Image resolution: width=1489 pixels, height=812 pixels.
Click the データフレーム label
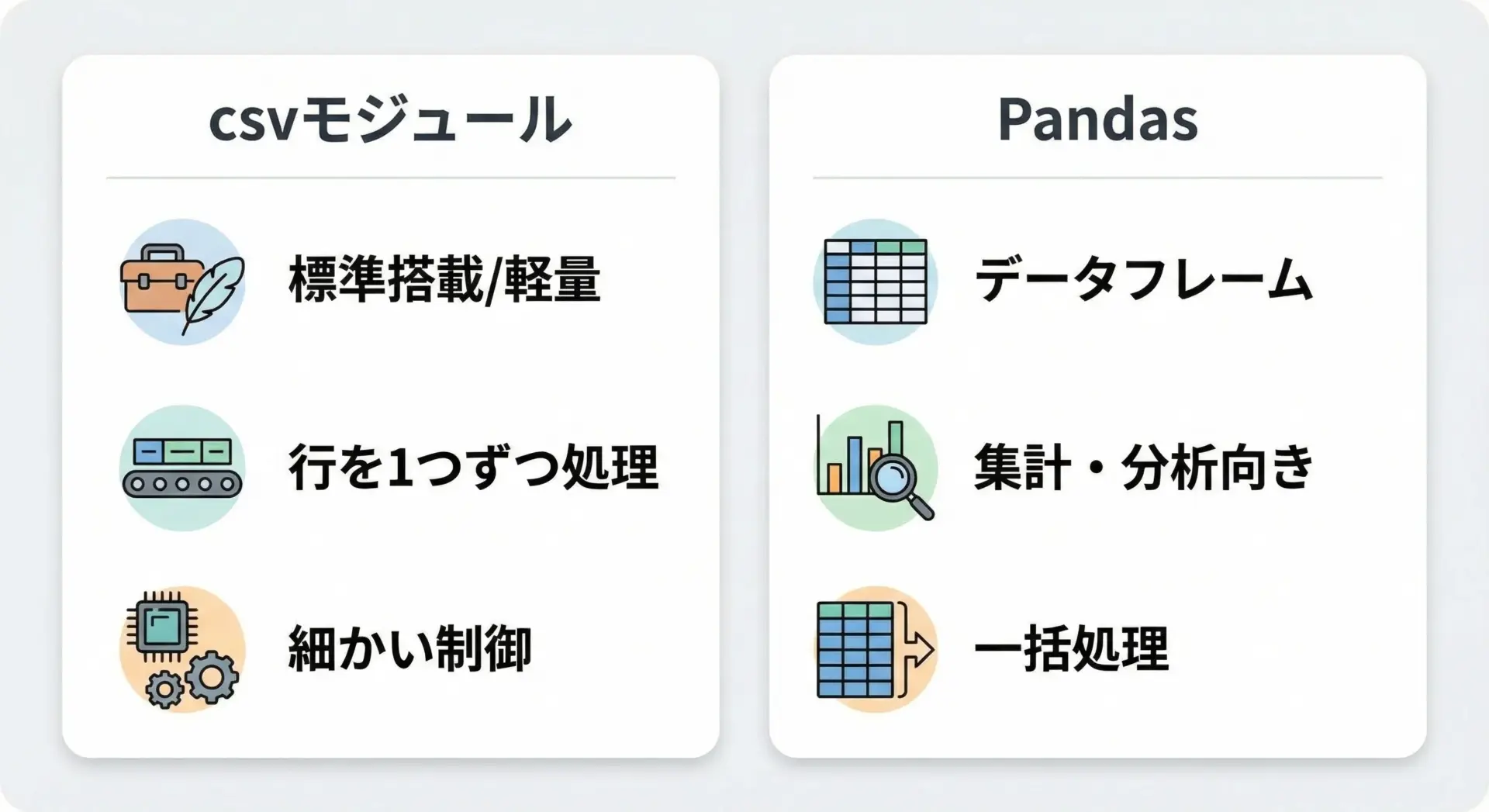click(1143, 280)
